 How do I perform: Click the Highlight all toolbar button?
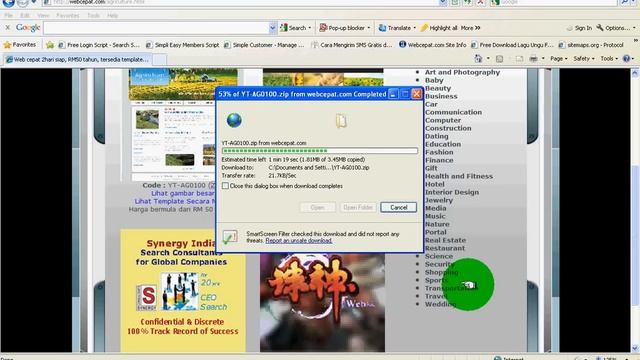(439, 28)
